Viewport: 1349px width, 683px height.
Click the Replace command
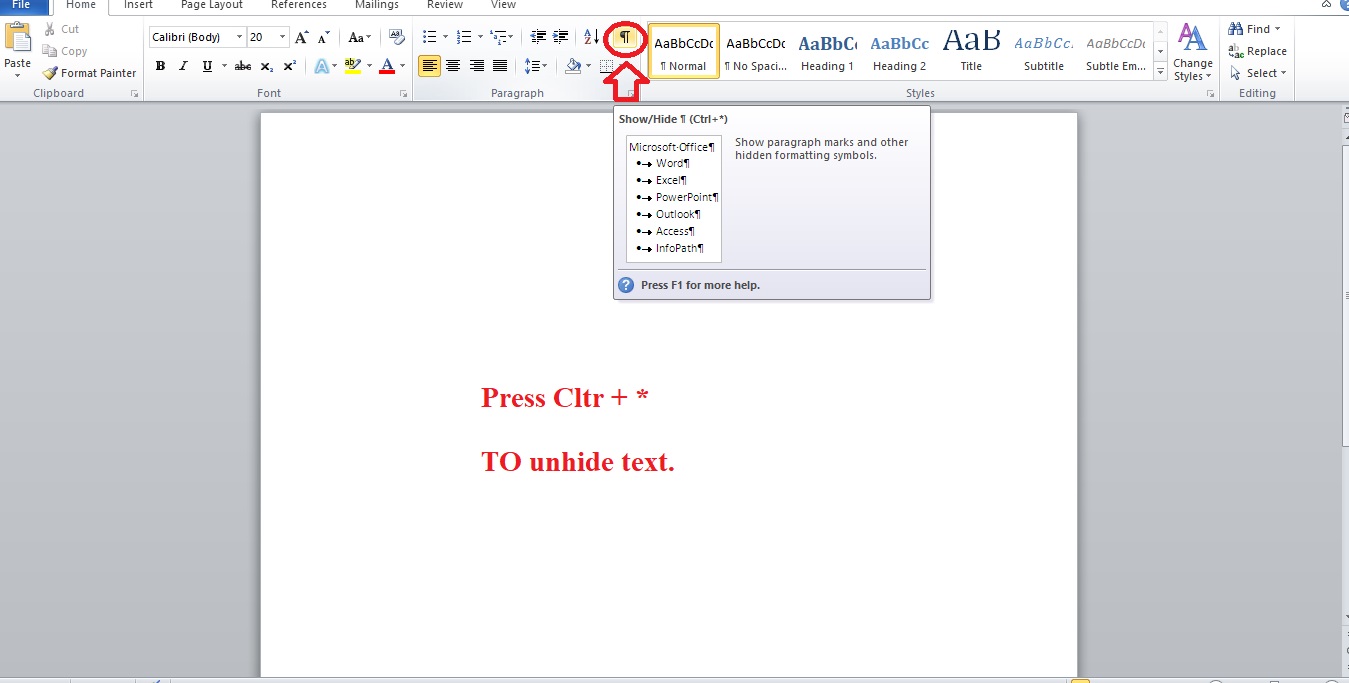1258,50
